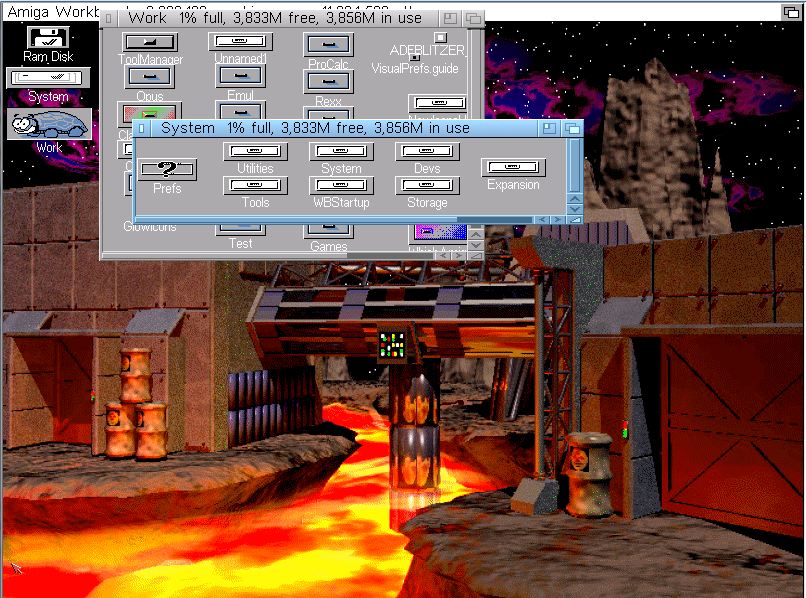
Task: Select the Rexx drawer icon
Action: coord(328,82)
